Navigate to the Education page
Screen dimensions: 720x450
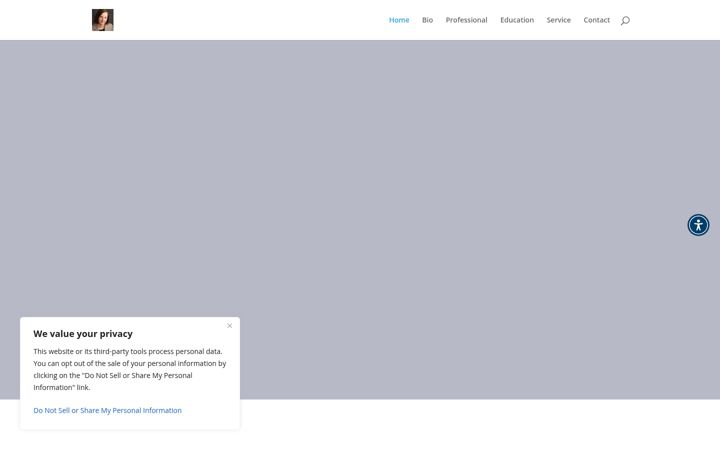pos(517,20)
